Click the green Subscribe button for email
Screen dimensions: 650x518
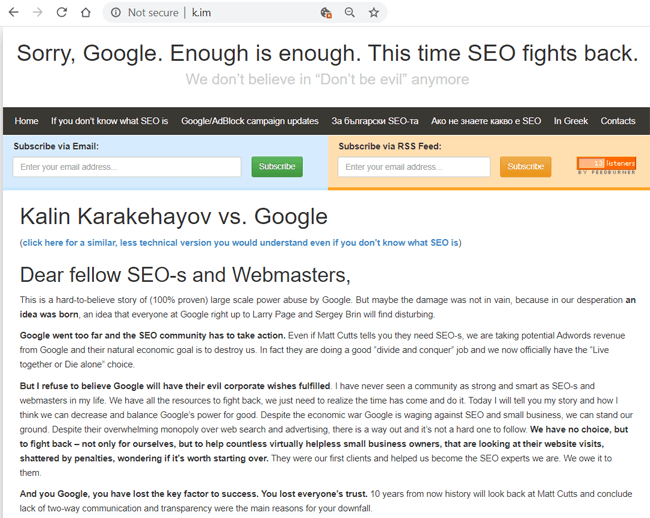click(277, 167)
